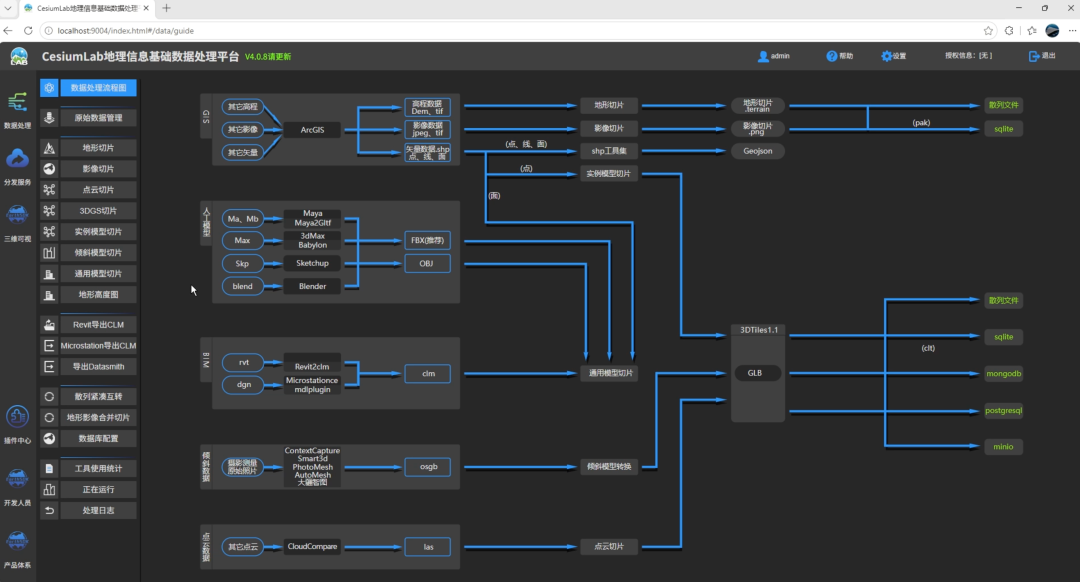The height and width of the screenshot is (582, 1080).
Task: Click the CesiumLab logo icon
Action: (19, 56)
